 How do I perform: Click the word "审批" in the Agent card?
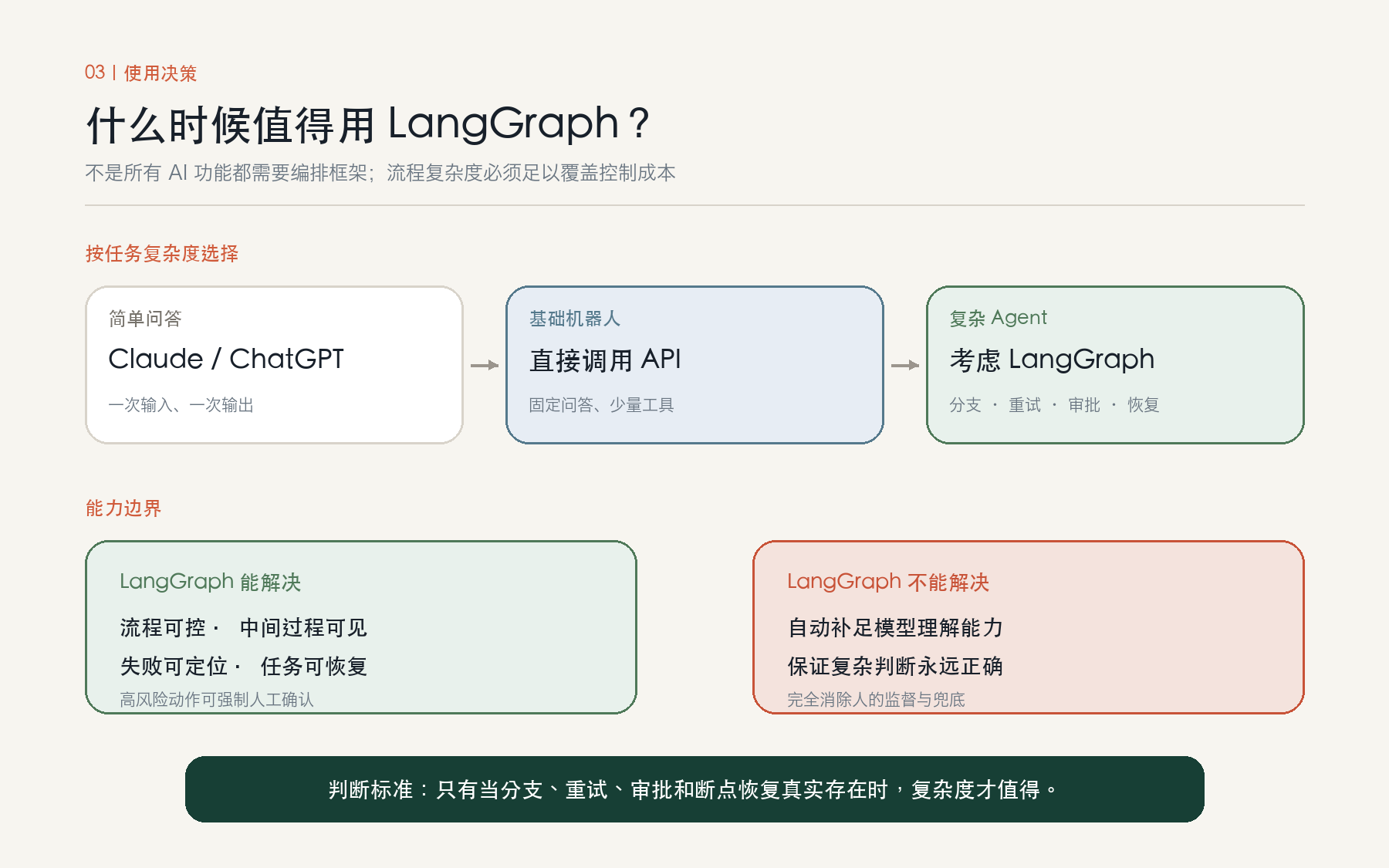(1084, 405)
